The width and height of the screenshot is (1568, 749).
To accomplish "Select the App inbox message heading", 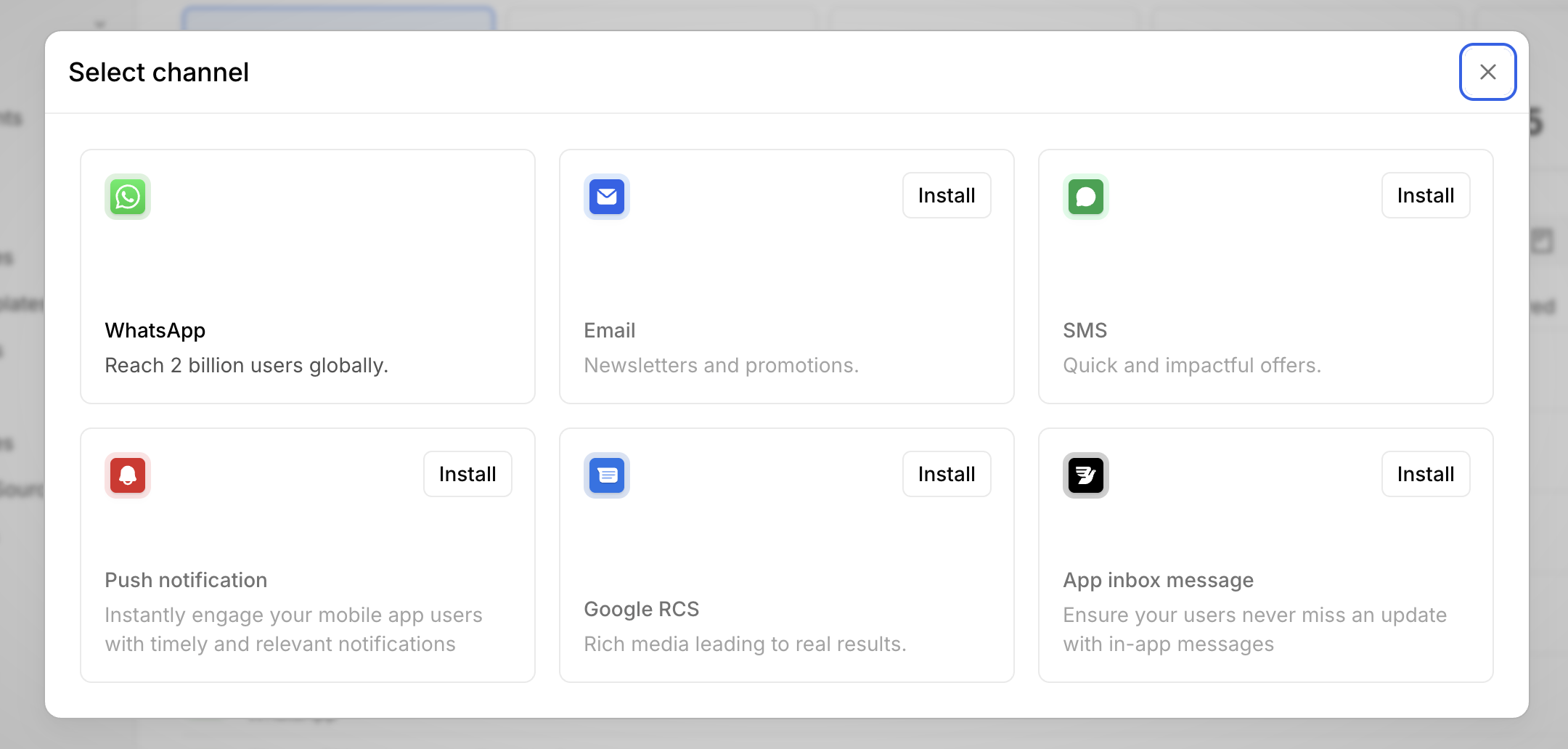I will click(x=1159, y=580).
